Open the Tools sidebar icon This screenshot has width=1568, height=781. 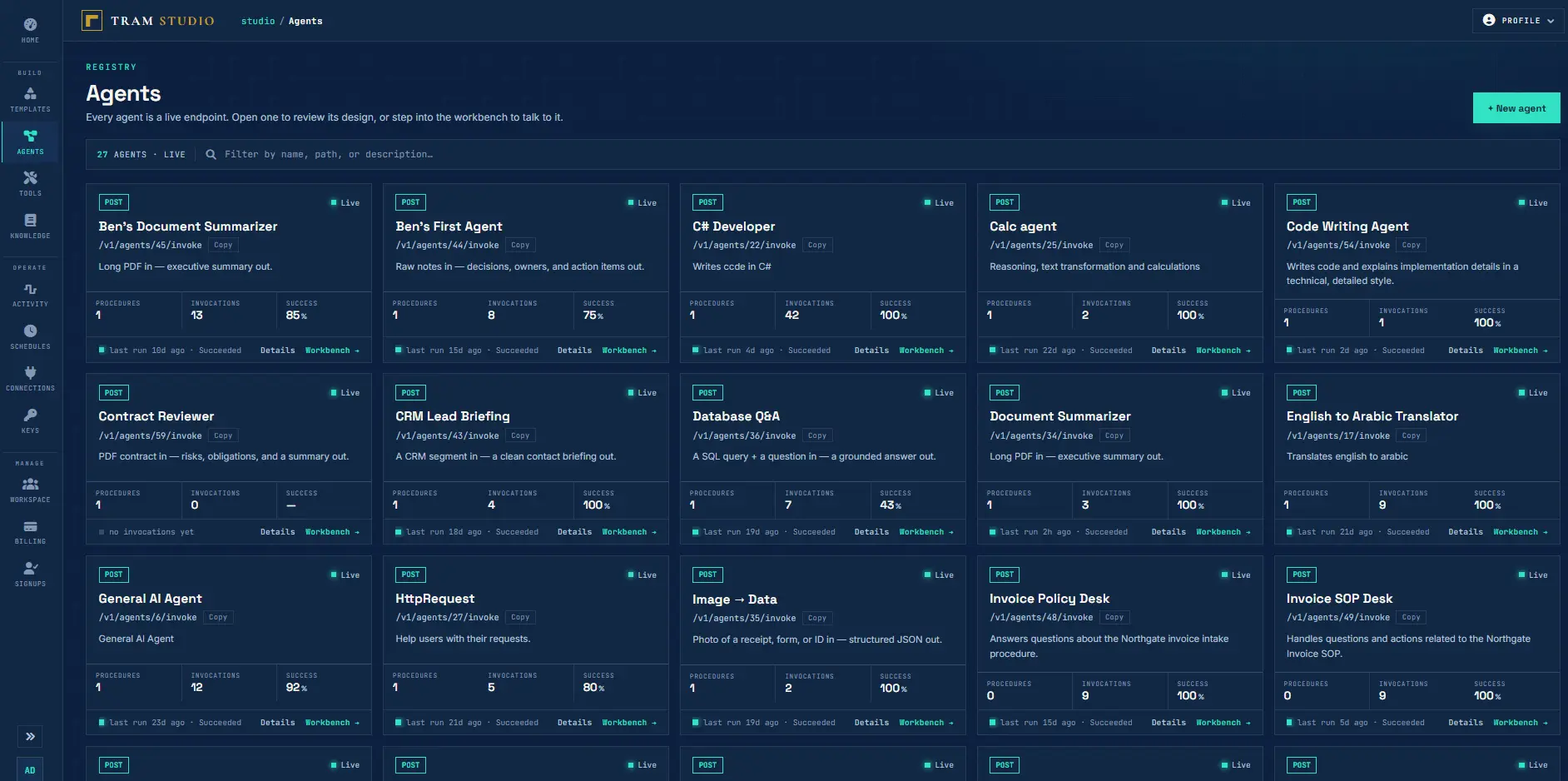click(x=30, y=184)
